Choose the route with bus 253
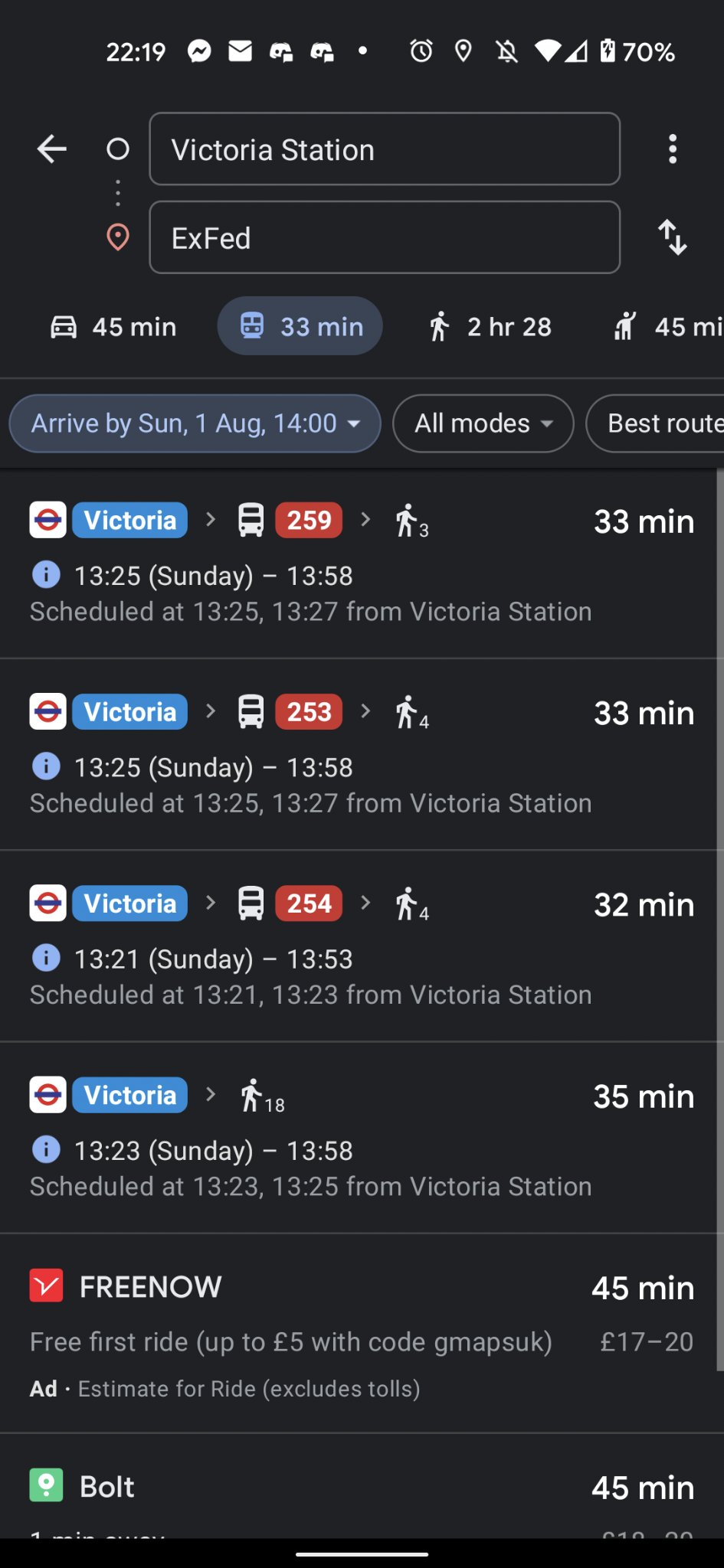The width and height of the screenshot is (724, 1568). tap(360, 754)
